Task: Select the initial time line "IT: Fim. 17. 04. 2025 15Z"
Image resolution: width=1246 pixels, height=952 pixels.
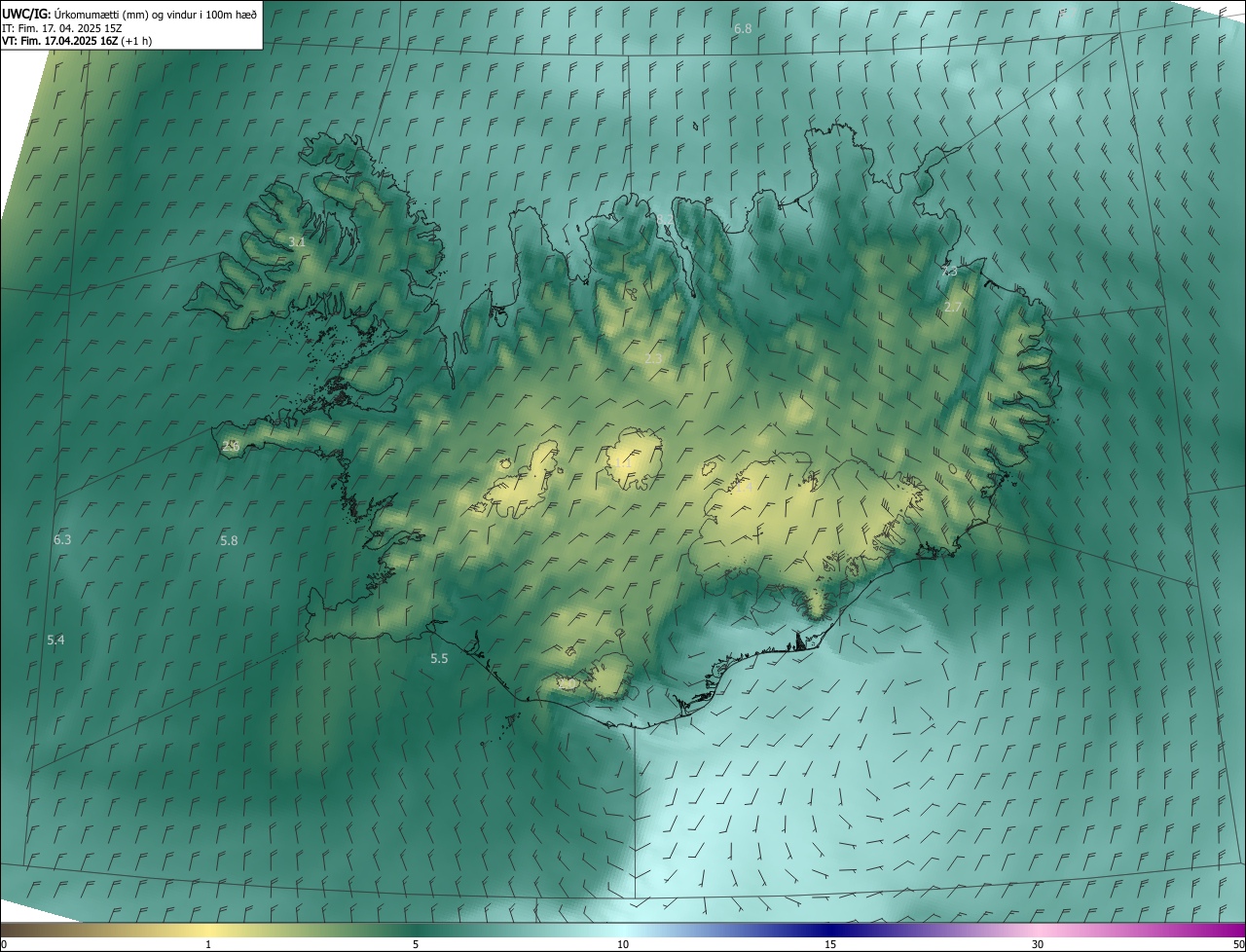Action: point(62,27)
